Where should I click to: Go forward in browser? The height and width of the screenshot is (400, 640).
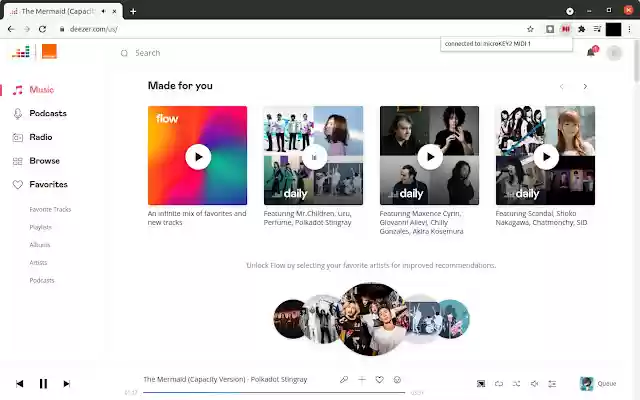pyautogui.click(x=27, y=29)
